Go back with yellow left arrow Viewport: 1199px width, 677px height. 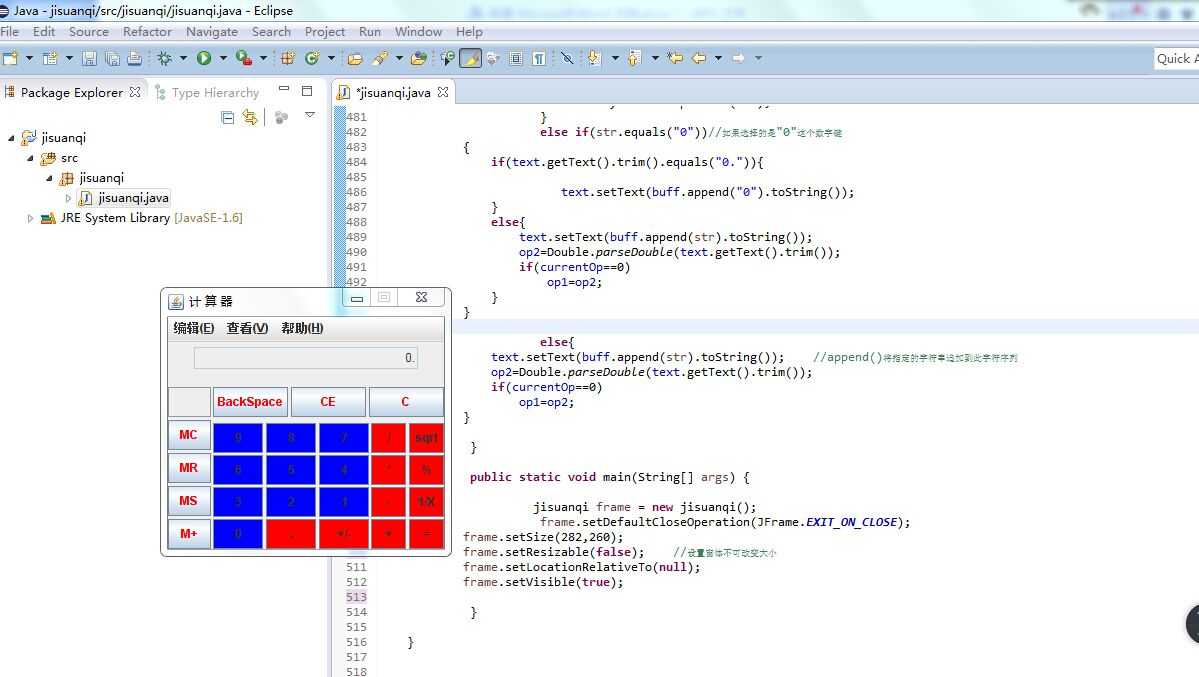click(699, 58)
